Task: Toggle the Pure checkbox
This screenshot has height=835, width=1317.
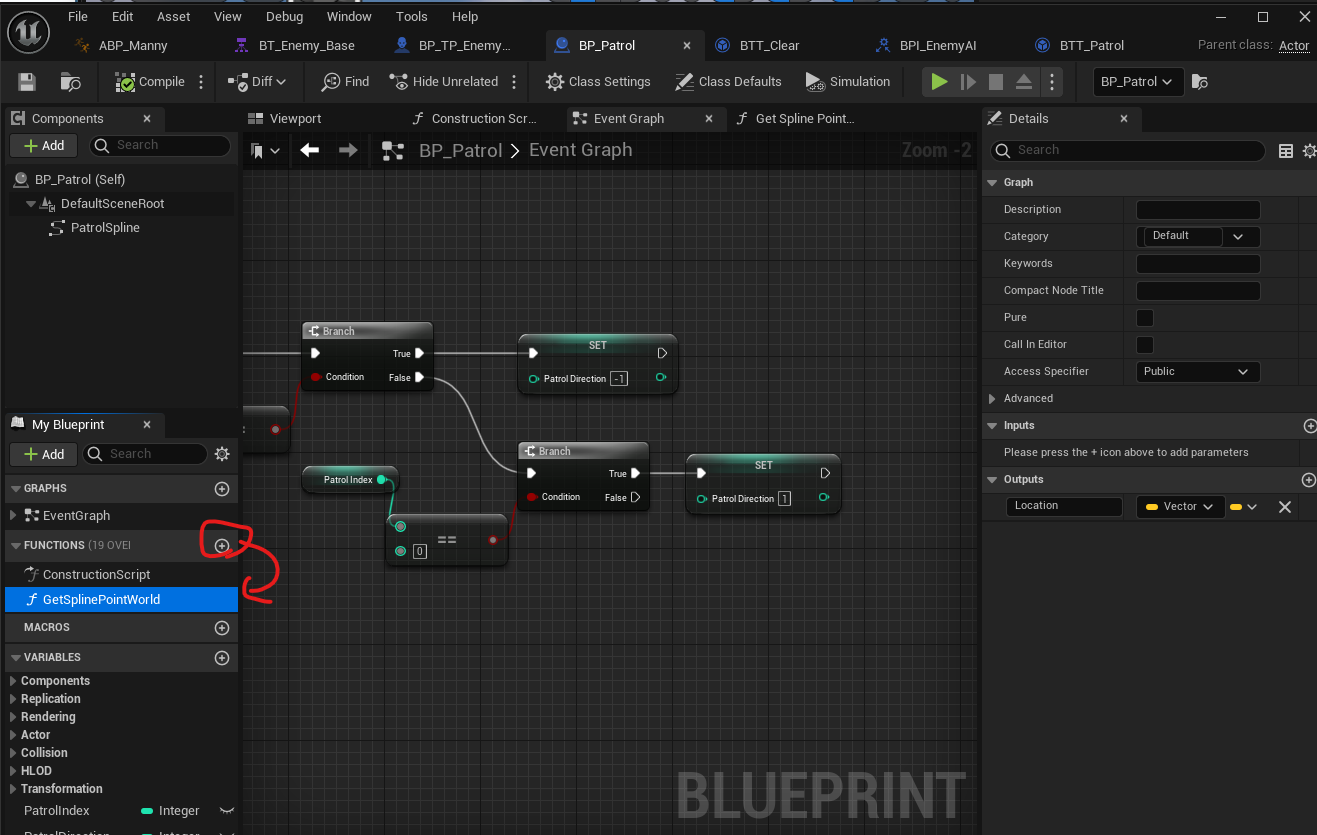Action: point(1145,317)
